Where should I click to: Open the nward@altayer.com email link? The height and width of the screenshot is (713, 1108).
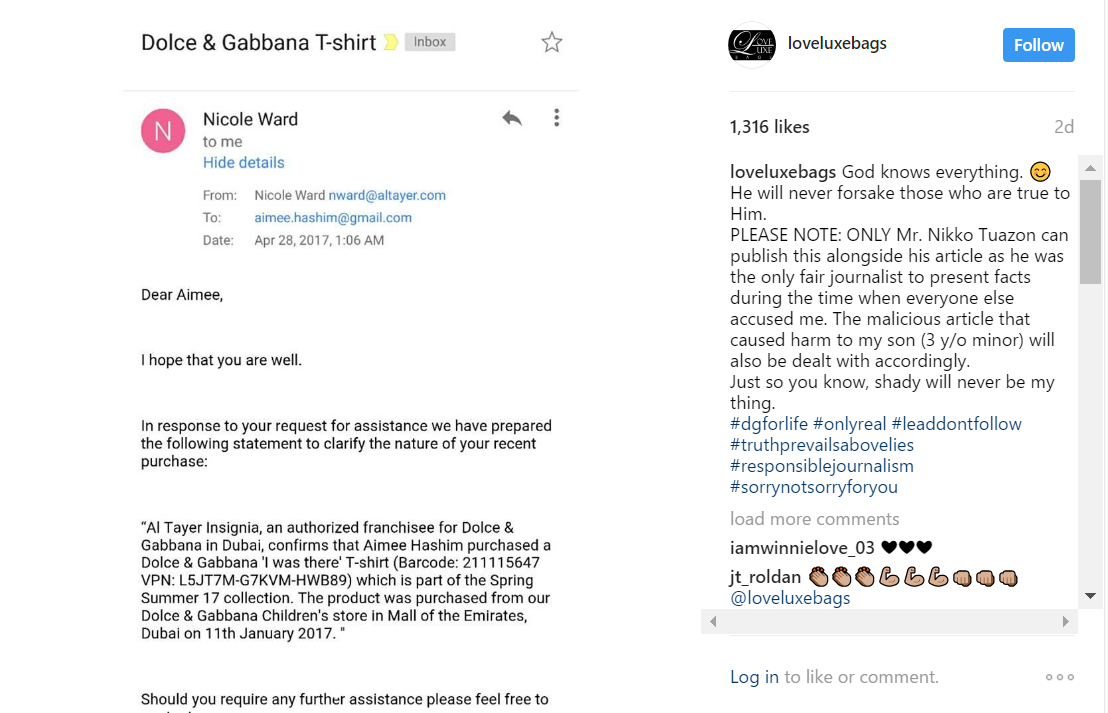pos(387,195)
